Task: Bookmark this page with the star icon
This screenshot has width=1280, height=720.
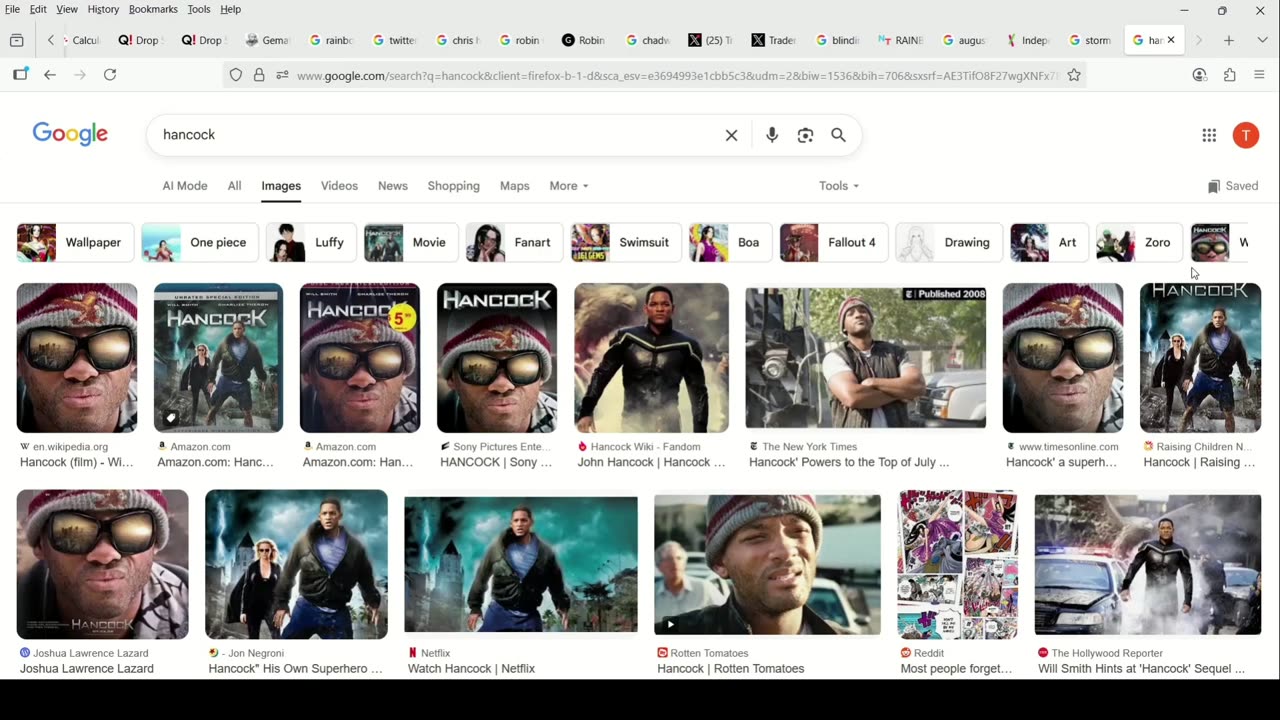Action: coord(1074,75)
